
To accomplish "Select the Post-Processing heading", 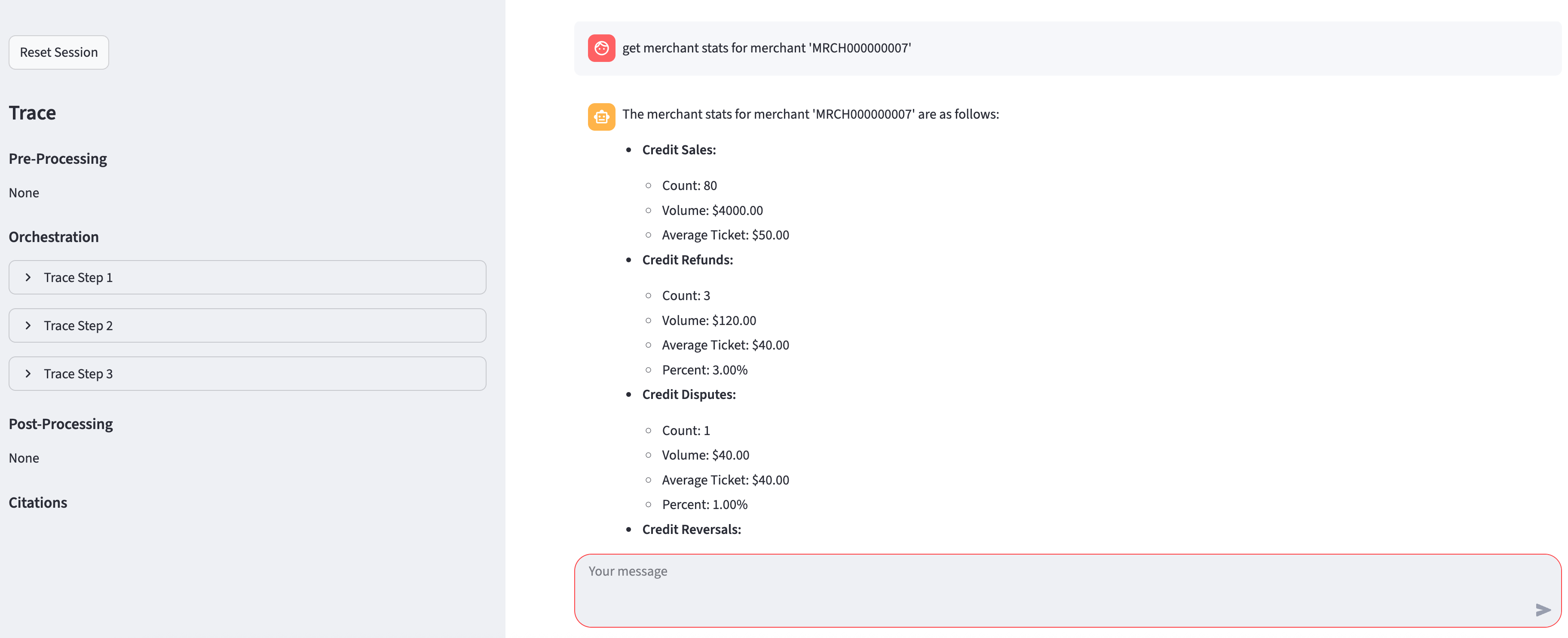I will point(61,424).
